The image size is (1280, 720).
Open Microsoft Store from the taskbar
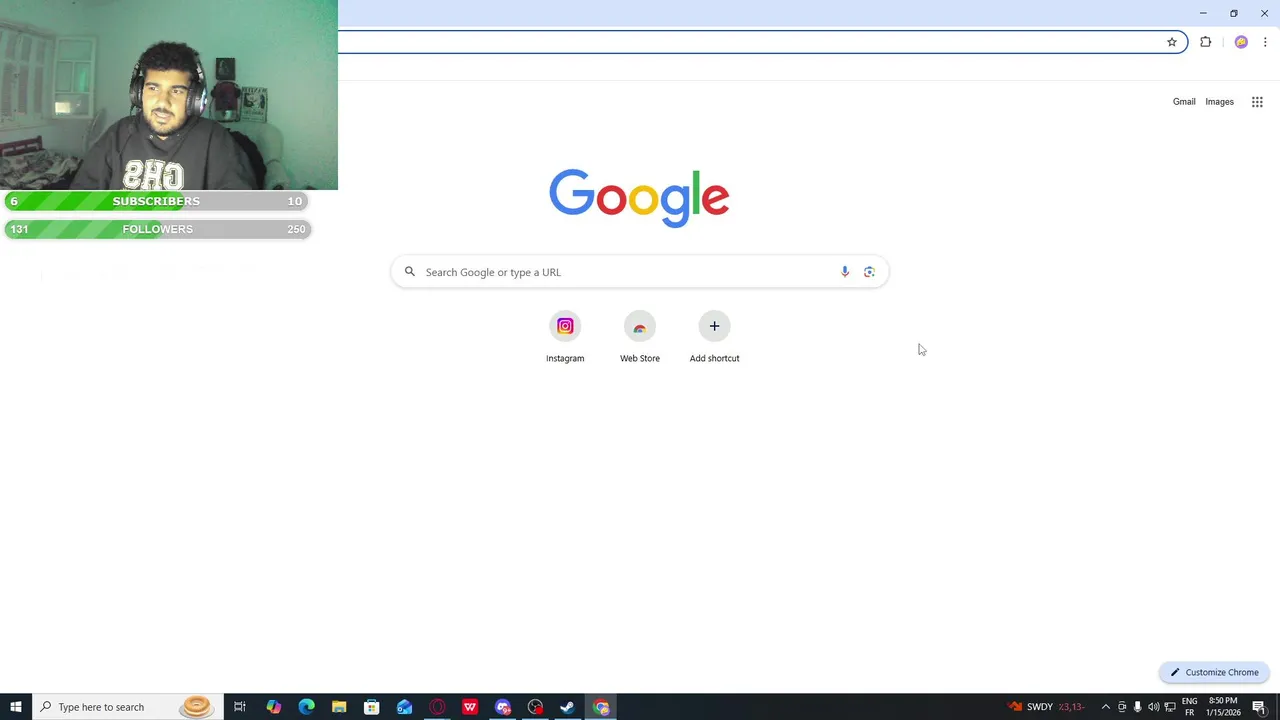click(x=371, y=707)
